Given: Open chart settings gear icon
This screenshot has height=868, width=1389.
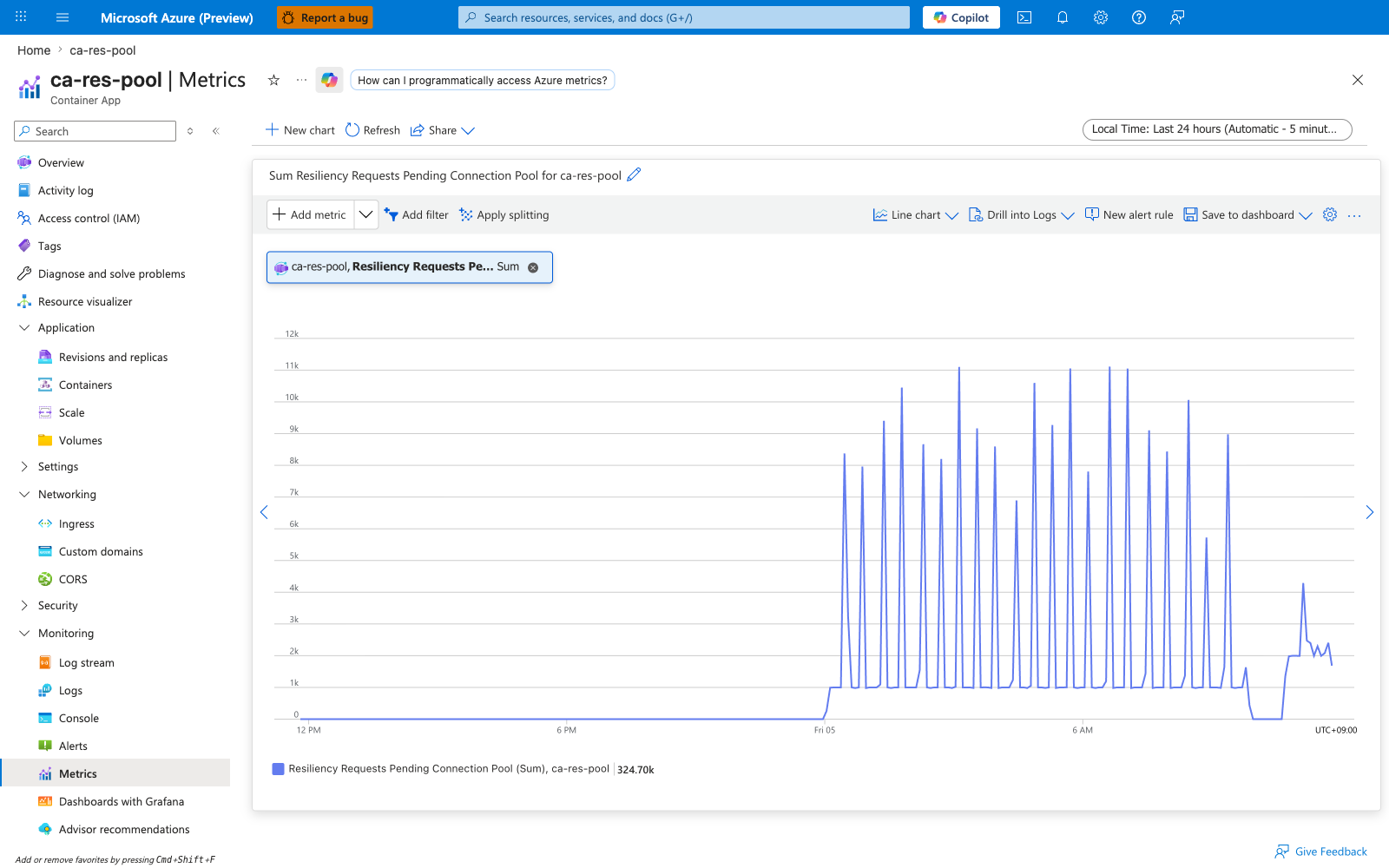Looking at the screenshot, I should click(x=1330, y=214).
